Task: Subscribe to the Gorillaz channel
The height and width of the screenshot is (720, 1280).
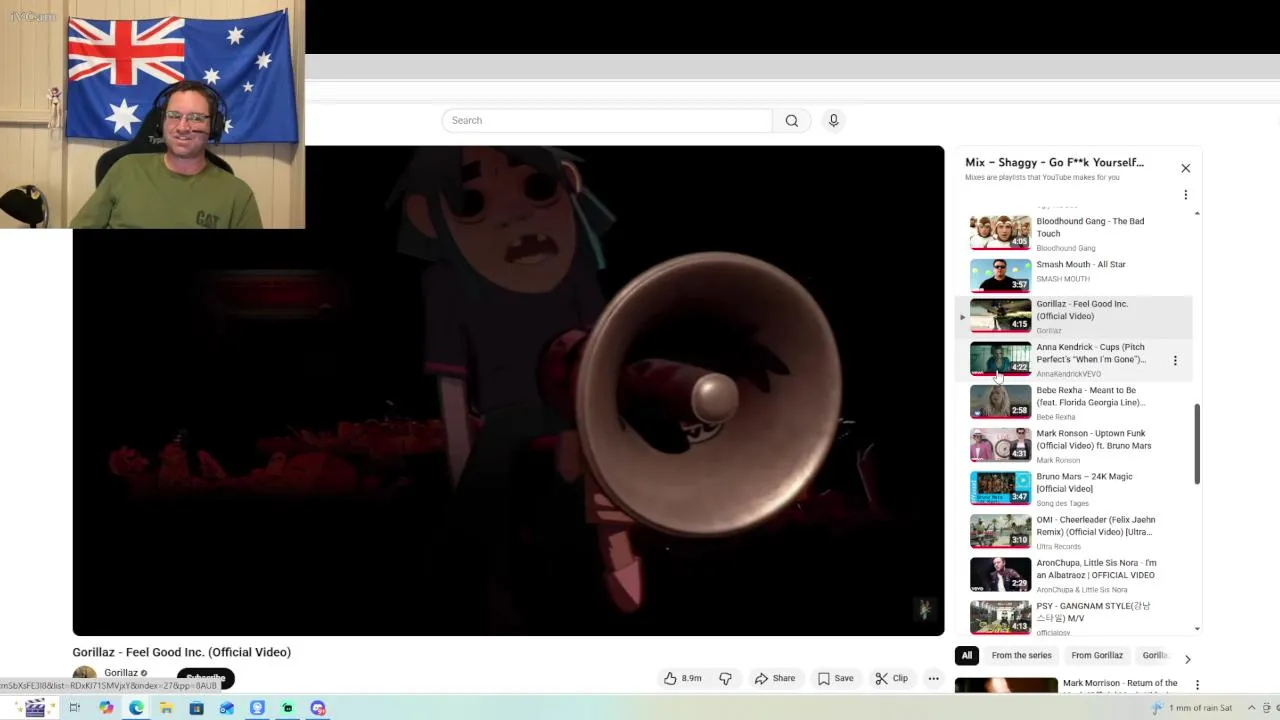Action: pyautogui.click(x=205, y=678)
